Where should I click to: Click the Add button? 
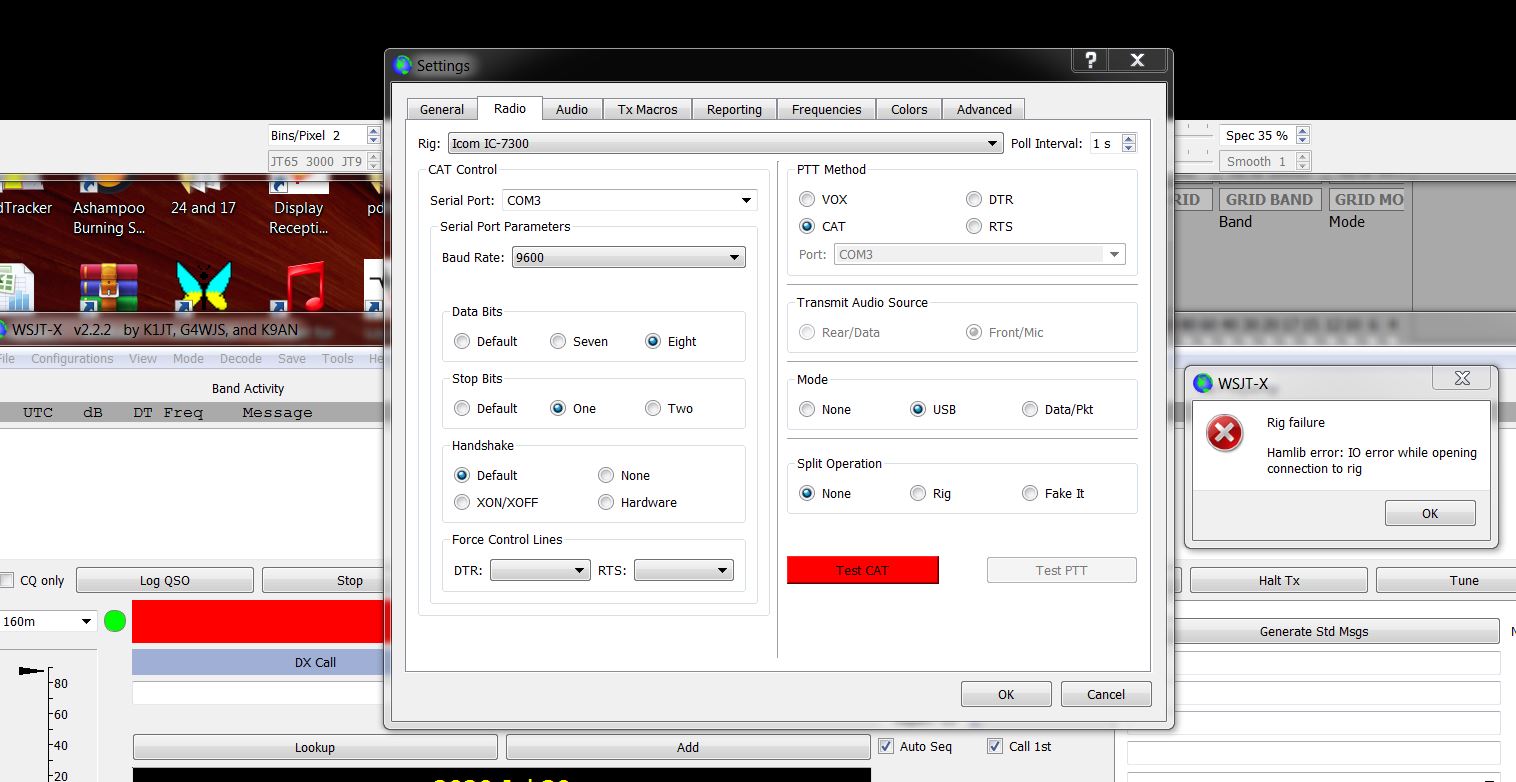[688, 747]
